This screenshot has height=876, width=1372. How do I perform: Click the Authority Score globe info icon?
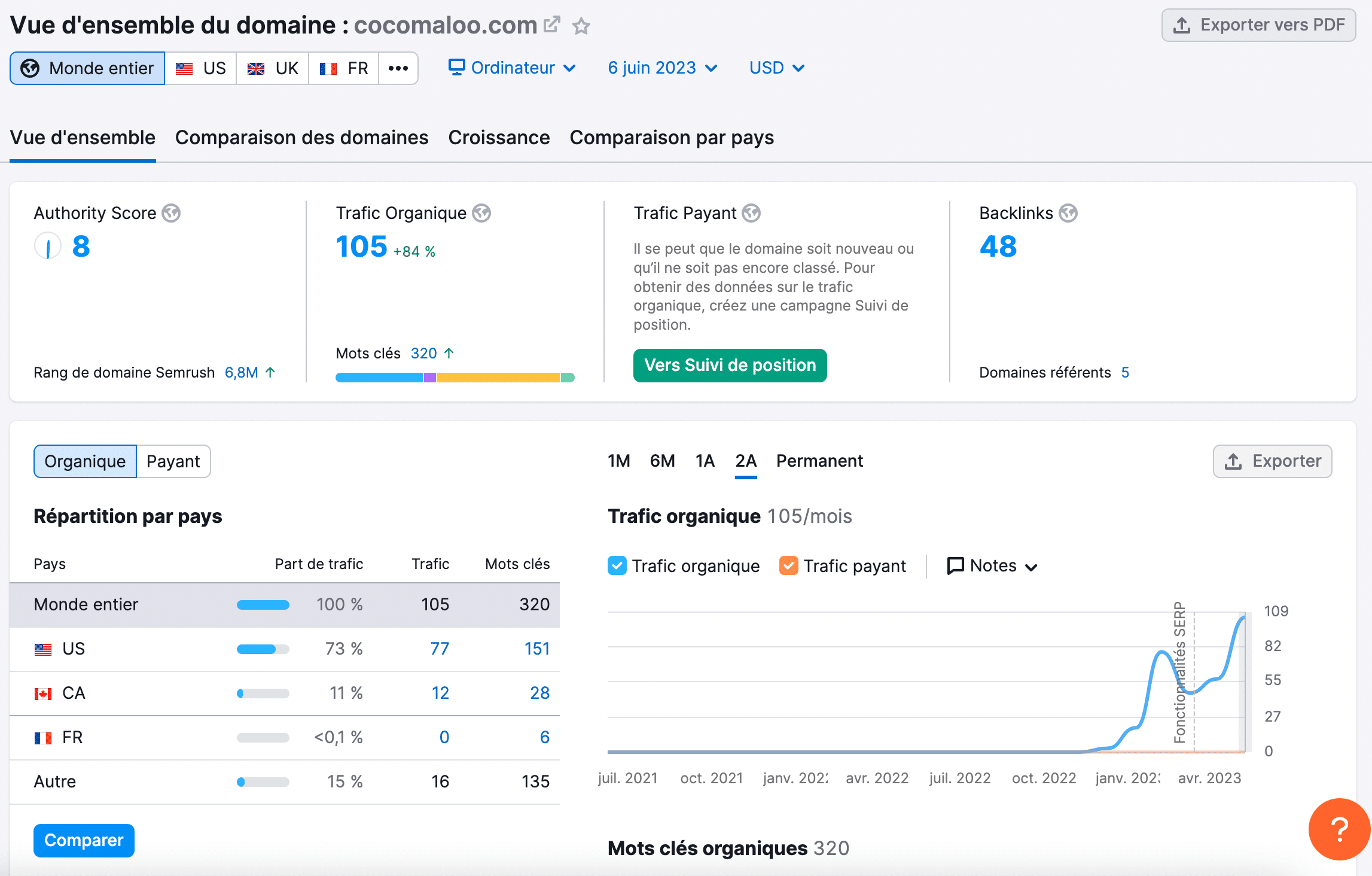point(171,213)
